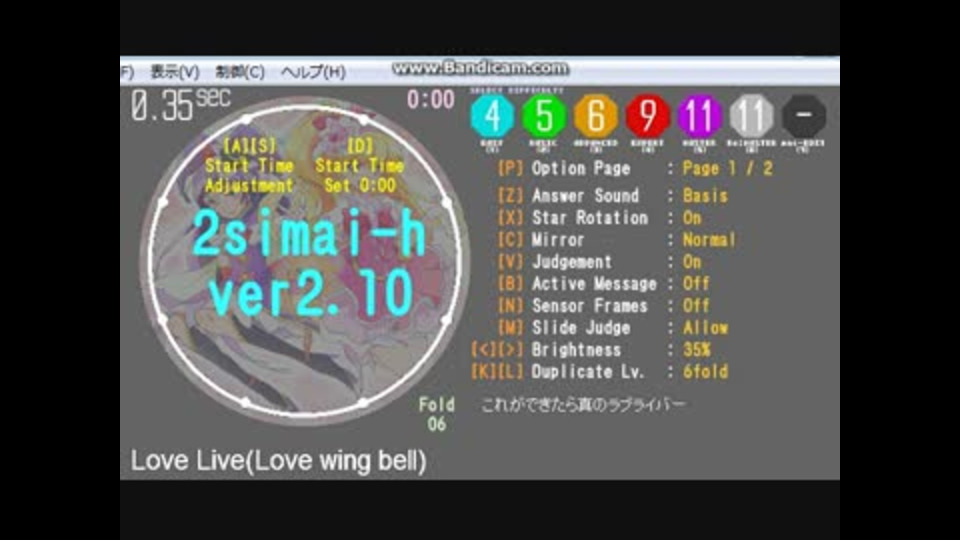Select green difficulty level 5 octagon

(x=544, y=116)
